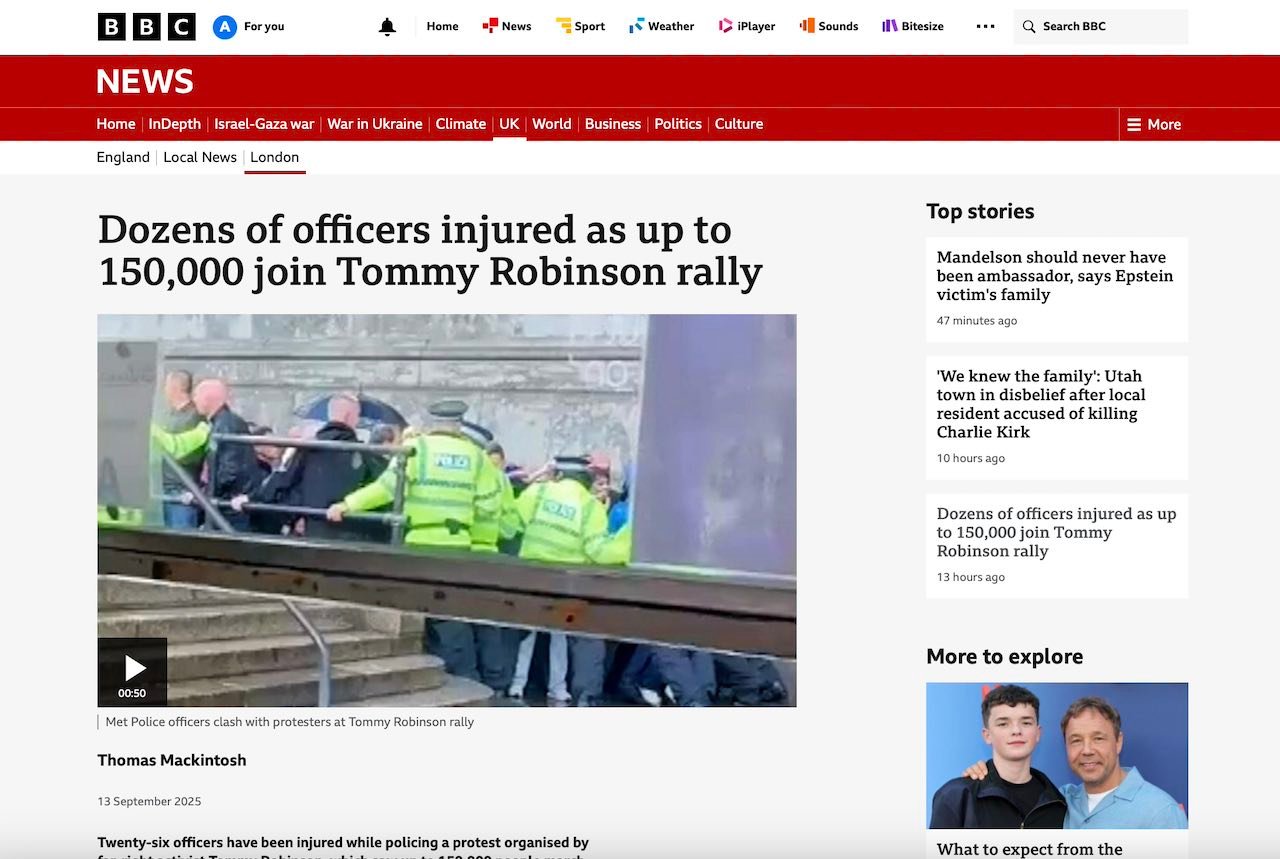This screenshot has width=1280, height=859.
Task: Click the BBC logo
Action: click(146, 27)
